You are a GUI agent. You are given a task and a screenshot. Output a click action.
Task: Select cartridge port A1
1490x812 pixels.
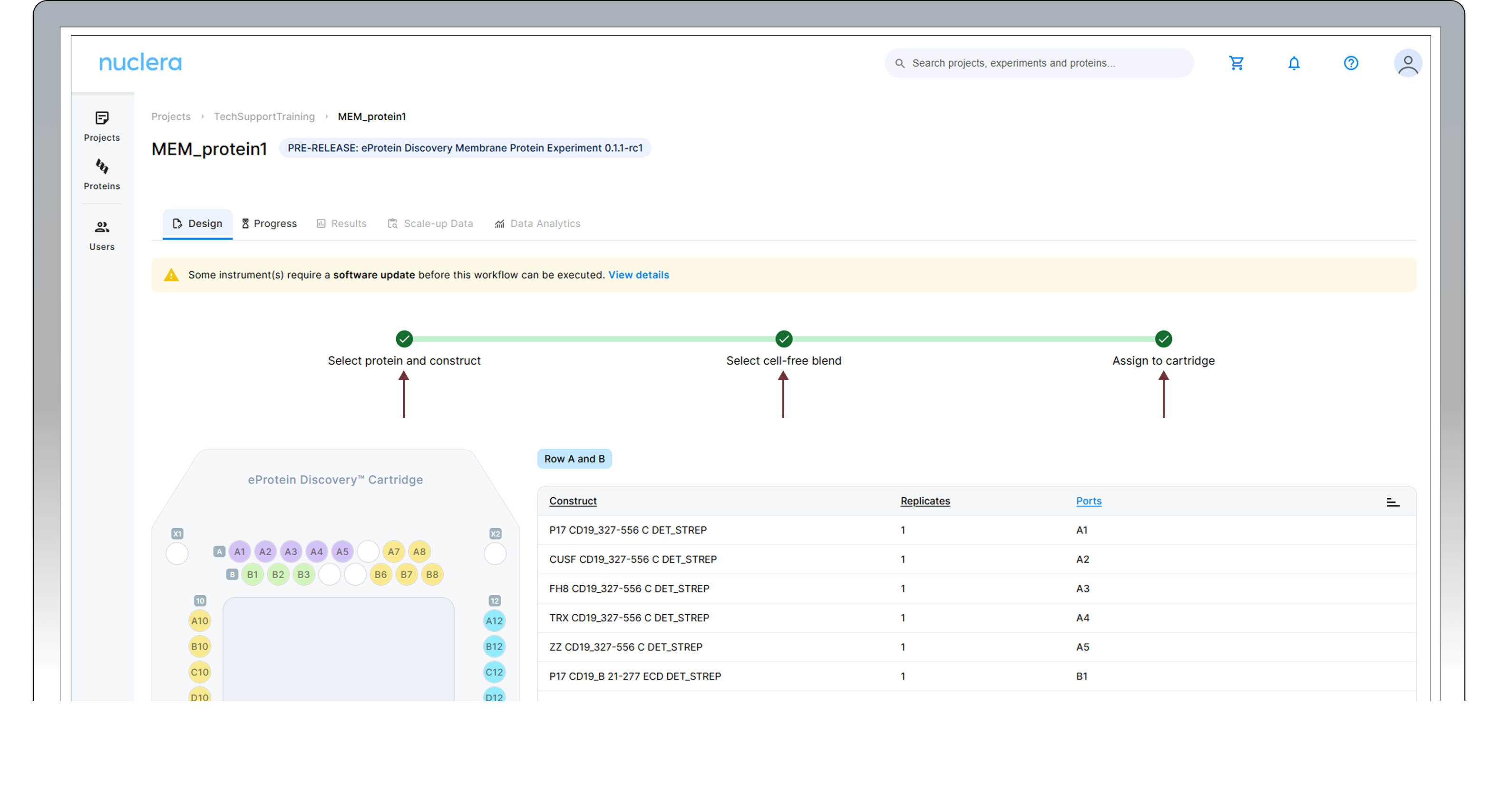point(240,552)
